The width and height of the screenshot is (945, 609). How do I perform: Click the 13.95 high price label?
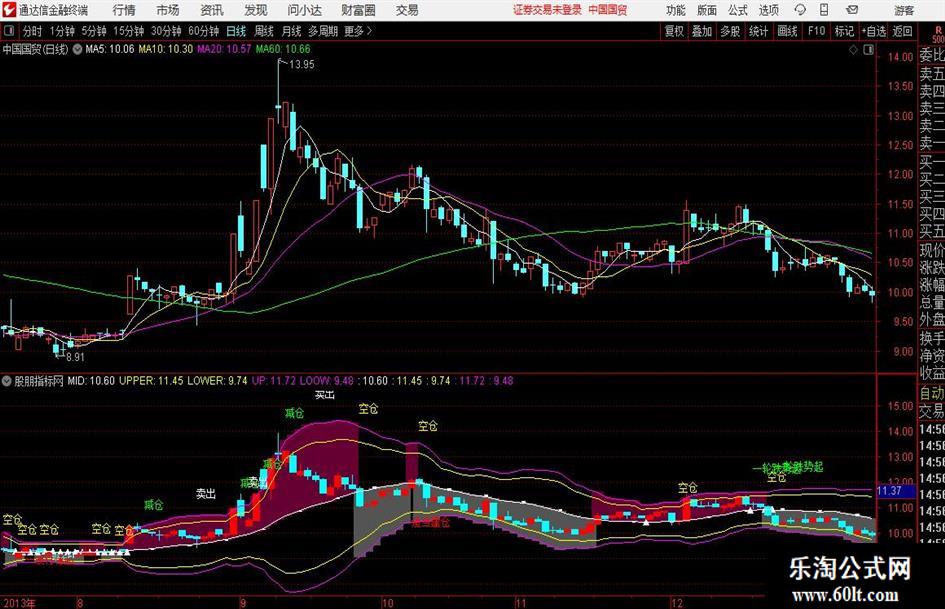[301, 65]
